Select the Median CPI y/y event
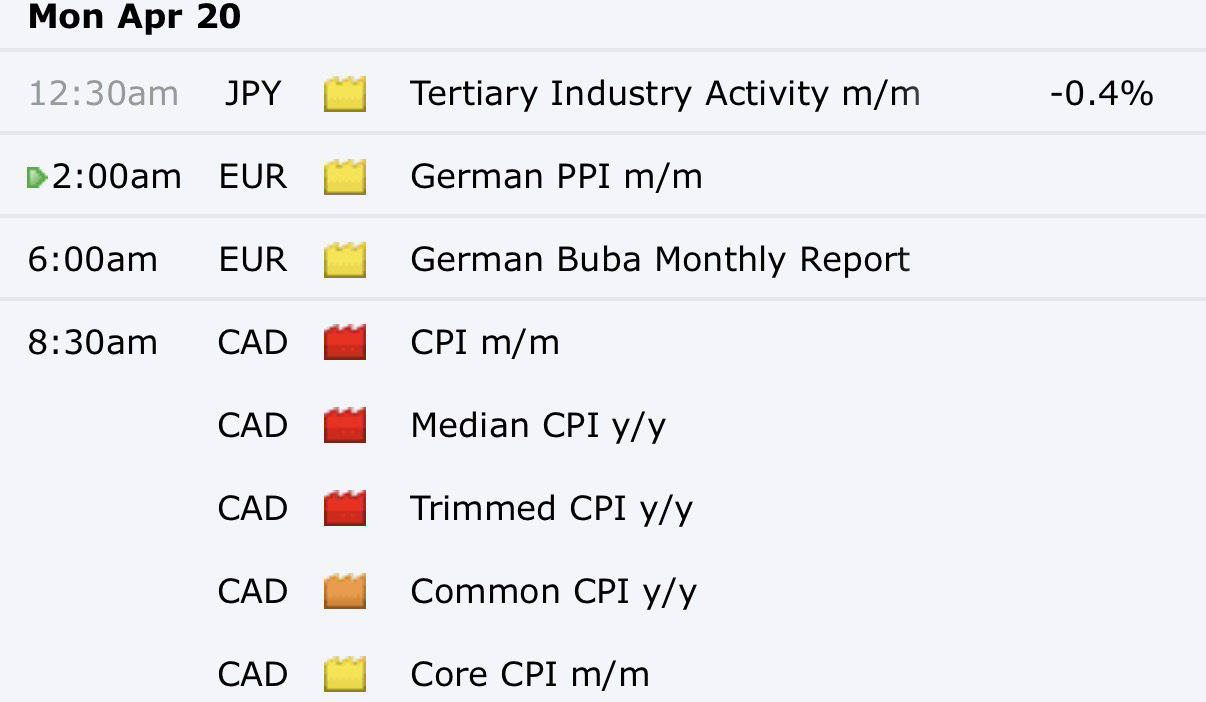Image resolution: width=1206 pixels, height=702 pixels. (x=538, y=426)
